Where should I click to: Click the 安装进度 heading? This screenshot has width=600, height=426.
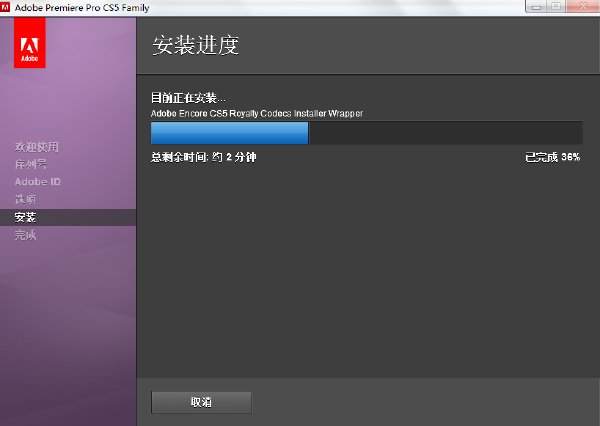(x=196, y=45)
